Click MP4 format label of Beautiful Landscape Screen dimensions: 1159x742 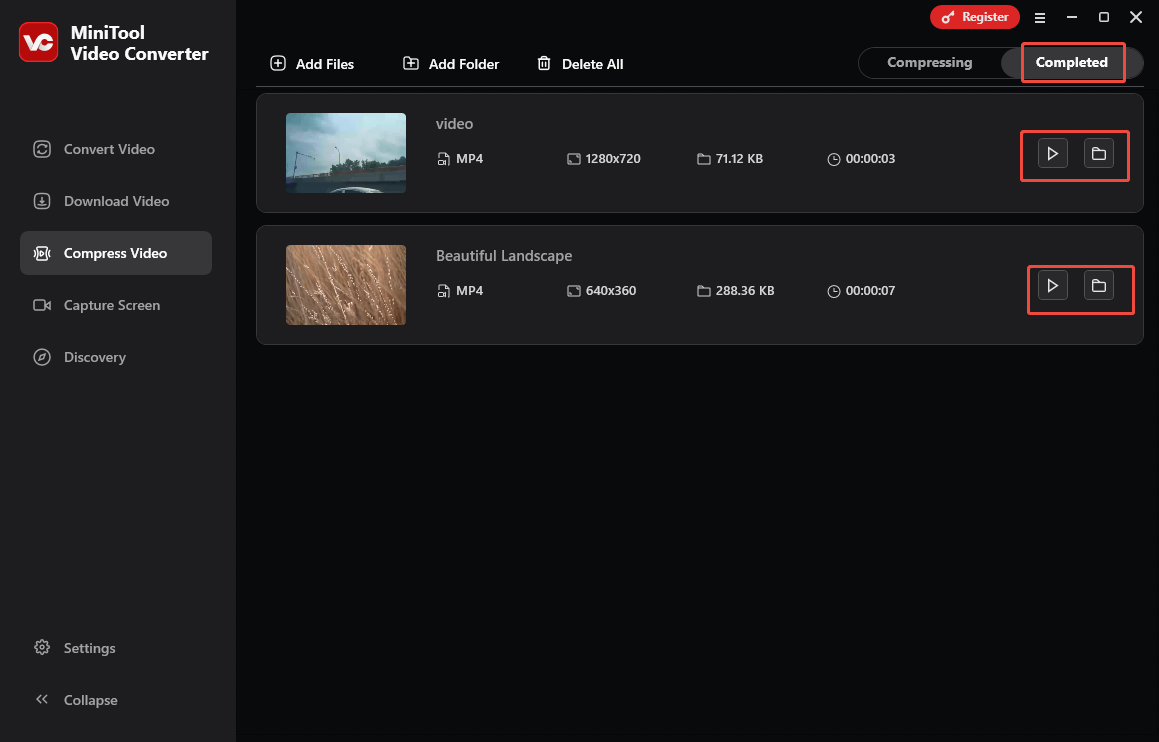click(x=469, y=290)
